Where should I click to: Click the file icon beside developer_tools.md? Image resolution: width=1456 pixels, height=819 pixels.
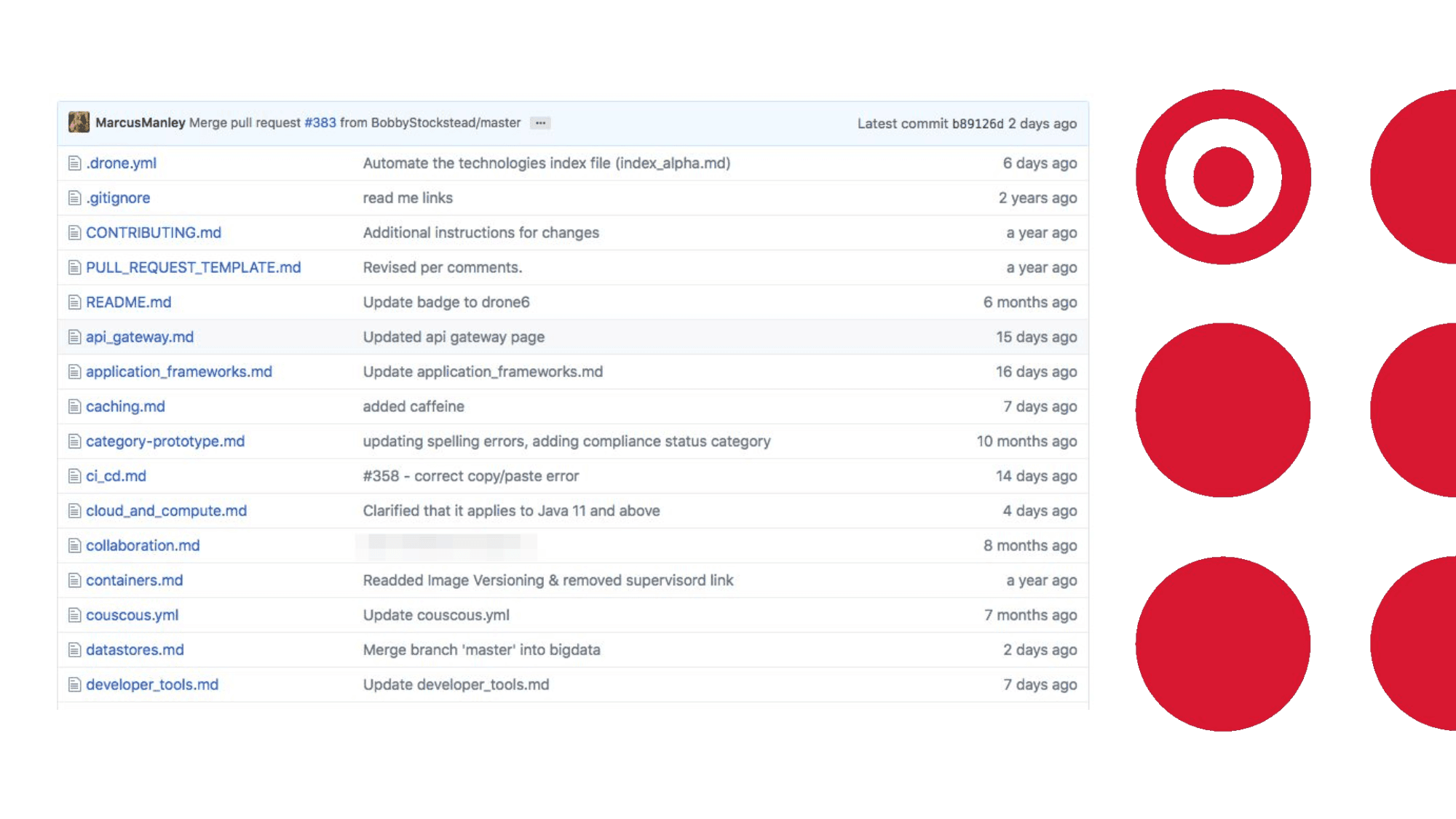[x=74, y=685]
